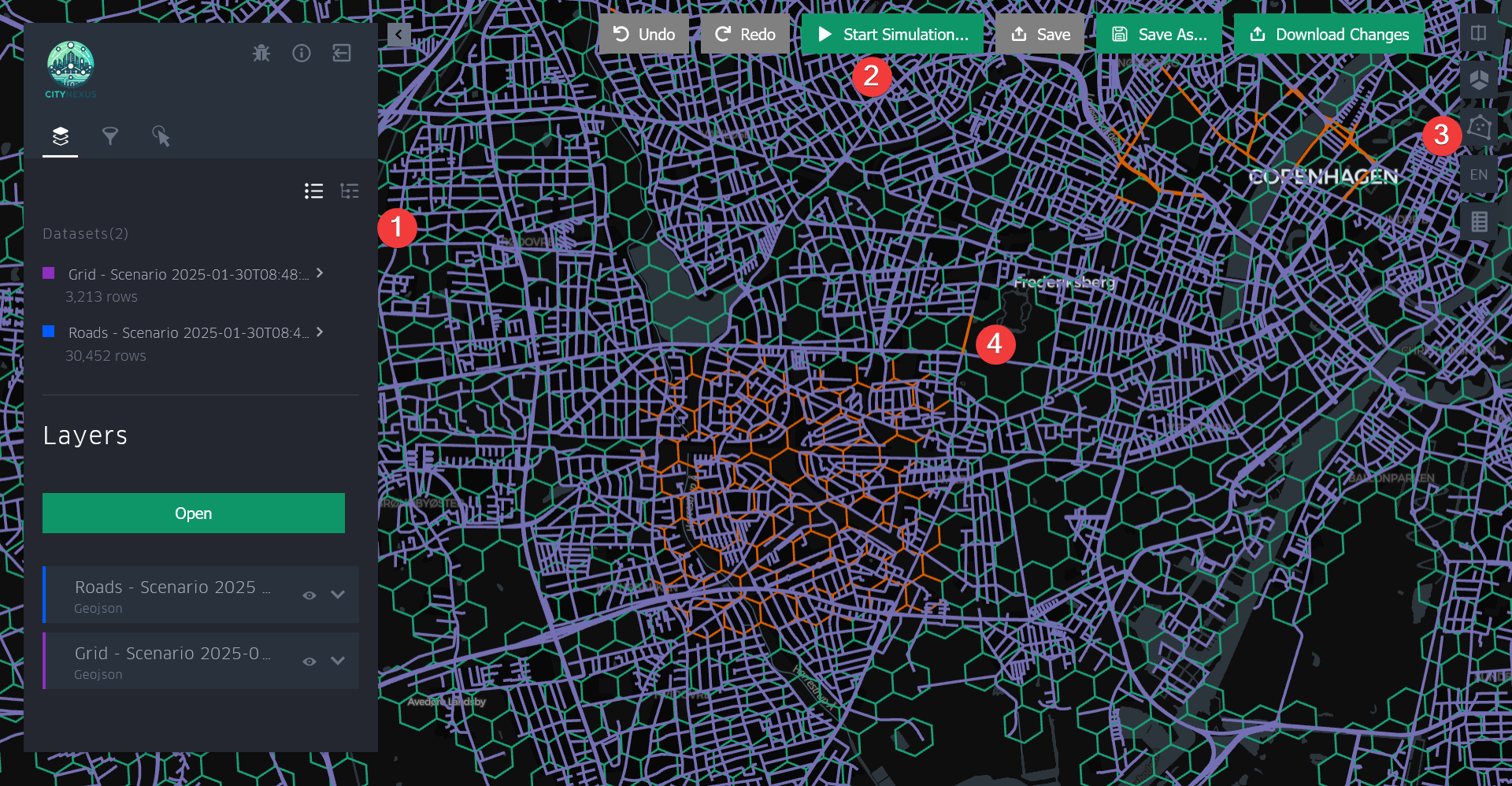Click Download Changes button

click(1329, 34)
